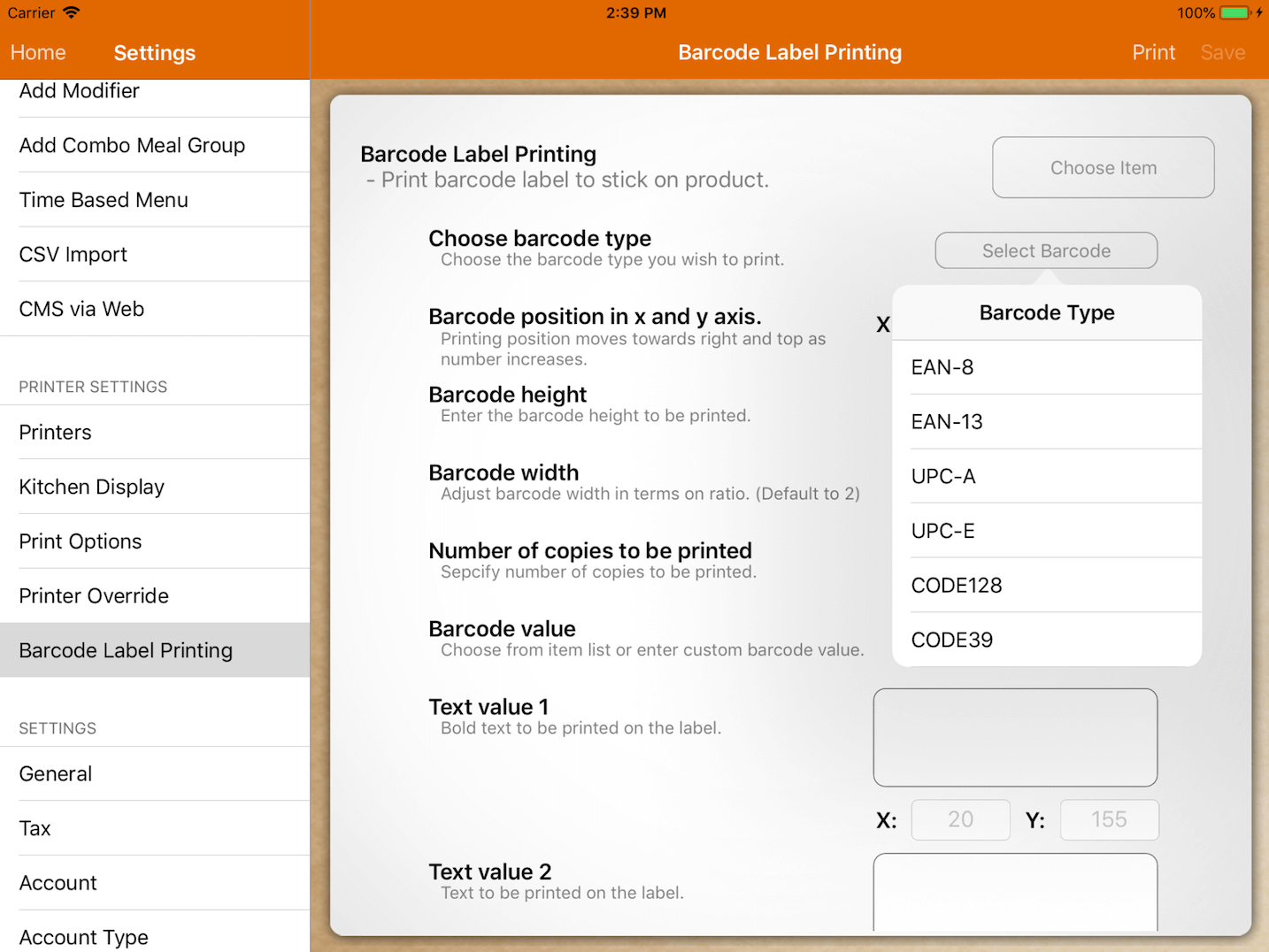Pick CODE128 barcode type
The width and height of the screenshot is (1269, 952).
coord(1047,586)
